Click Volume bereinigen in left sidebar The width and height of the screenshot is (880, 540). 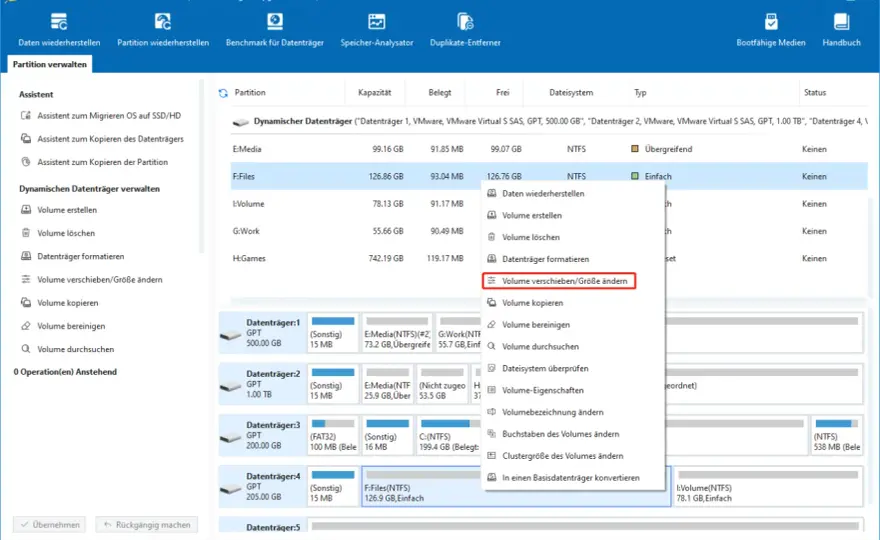click(x=63, y=326)
